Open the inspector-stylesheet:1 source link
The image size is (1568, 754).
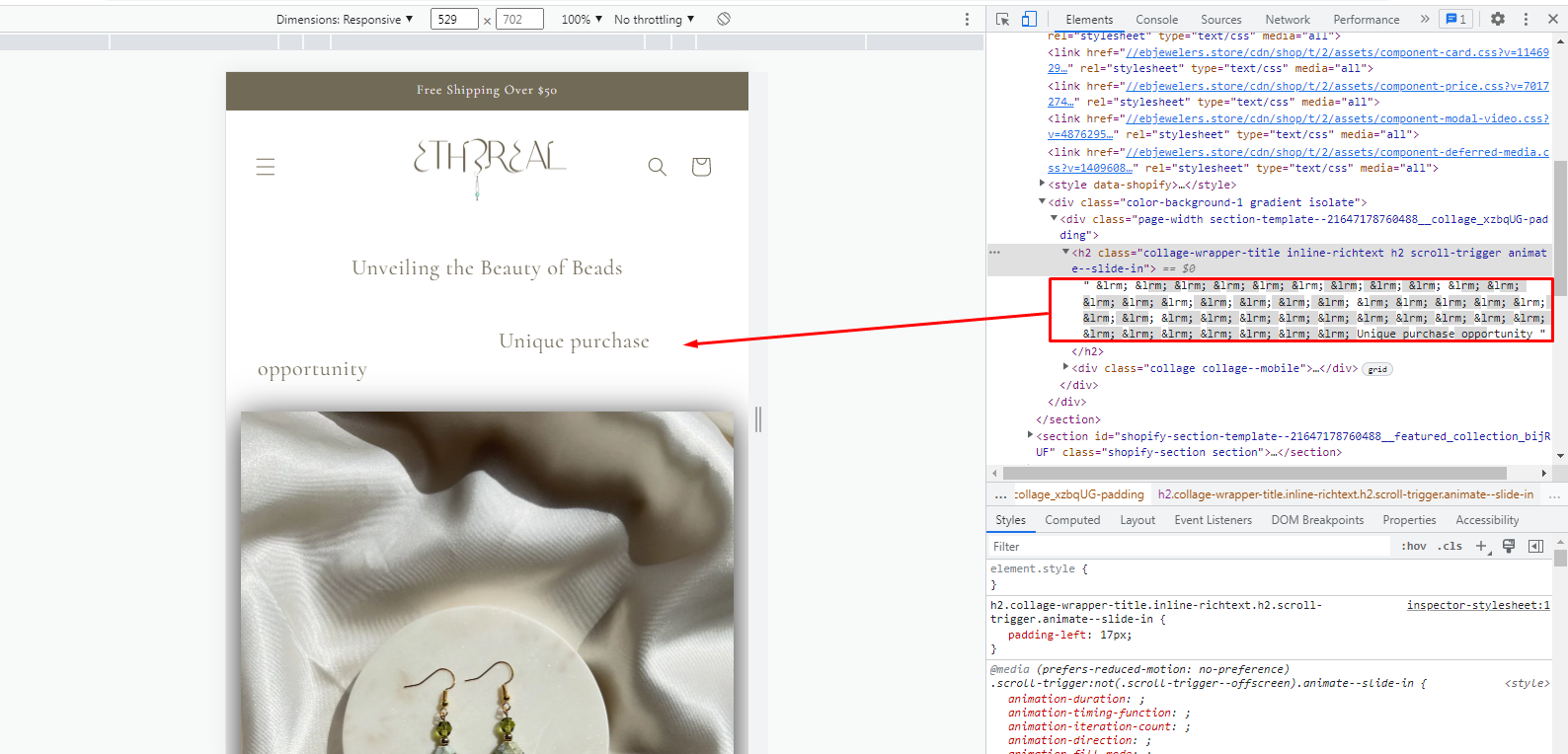[x=1478, y=605]
